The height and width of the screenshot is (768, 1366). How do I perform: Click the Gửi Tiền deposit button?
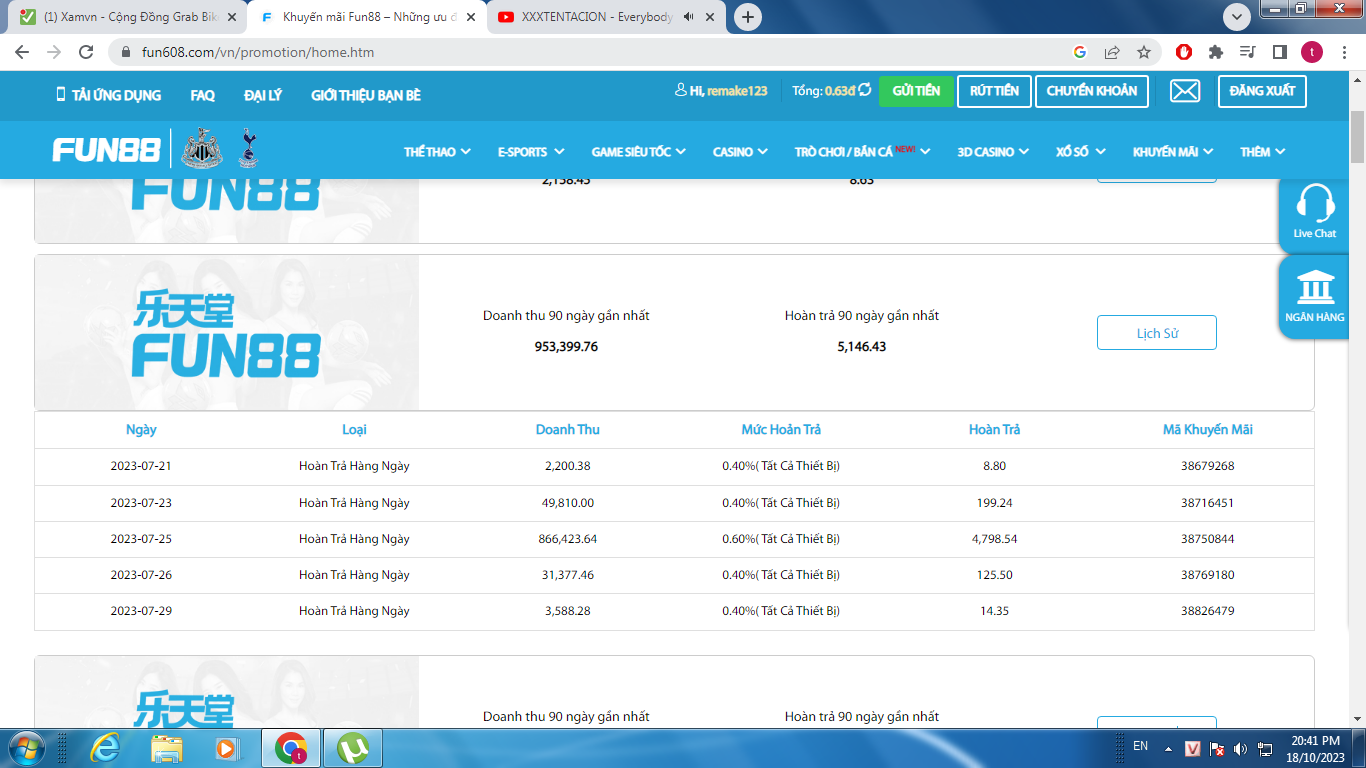tap(916, 91)
